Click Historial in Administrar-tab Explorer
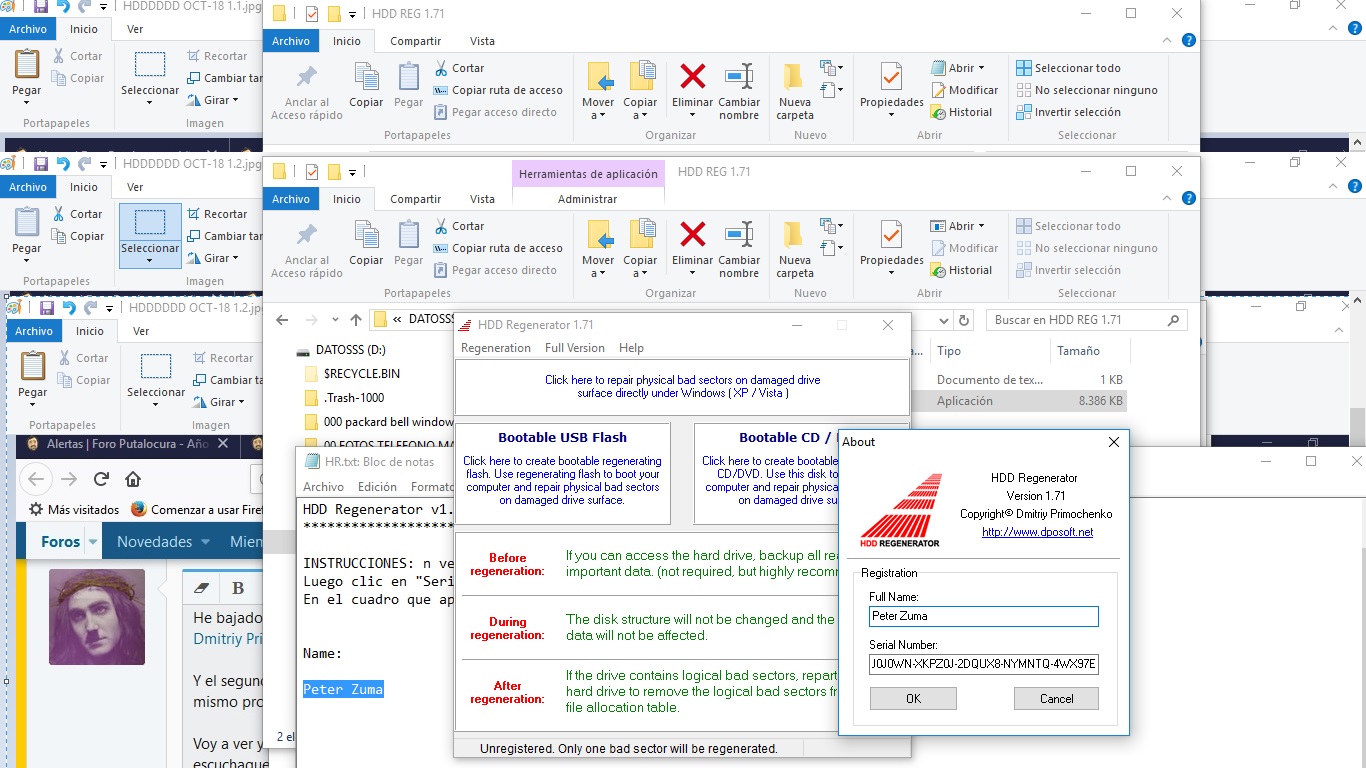 (961, 270)
